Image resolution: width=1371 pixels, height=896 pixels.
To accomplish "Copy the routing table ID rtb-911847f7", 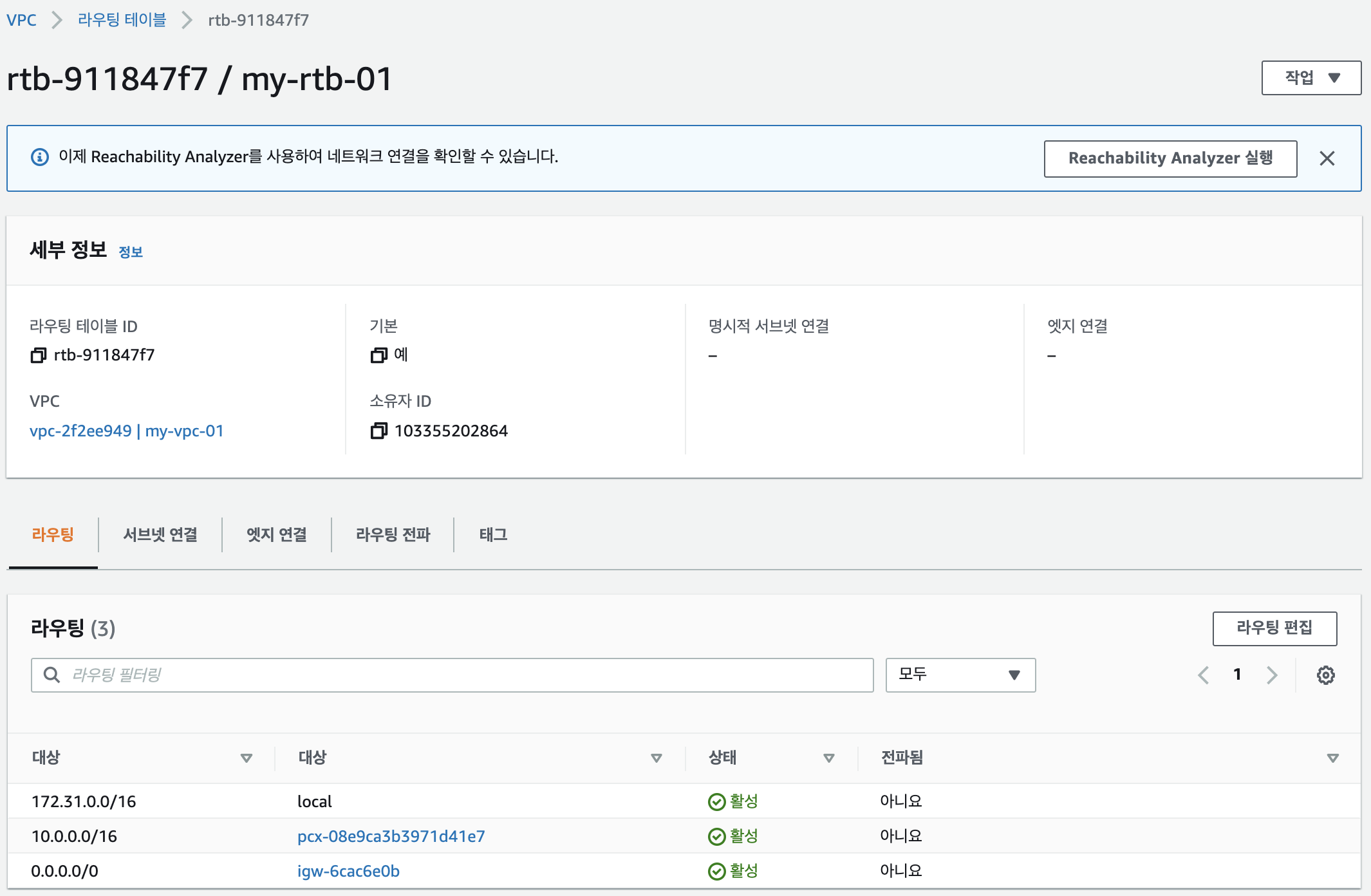I will (x=39, y=355).
